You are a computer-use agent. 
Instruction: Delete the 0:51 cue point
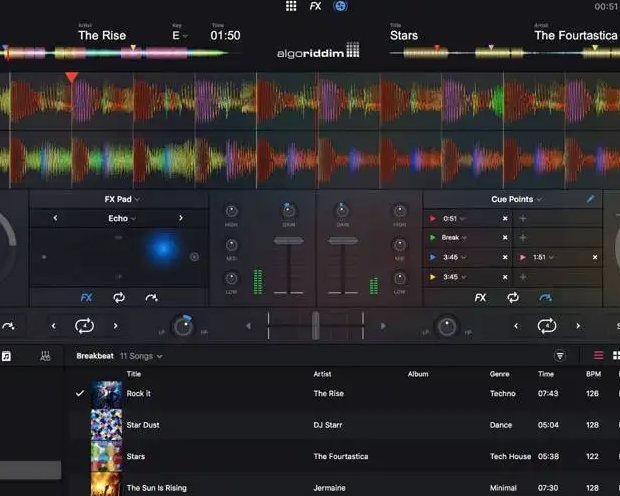coord(505,218)
